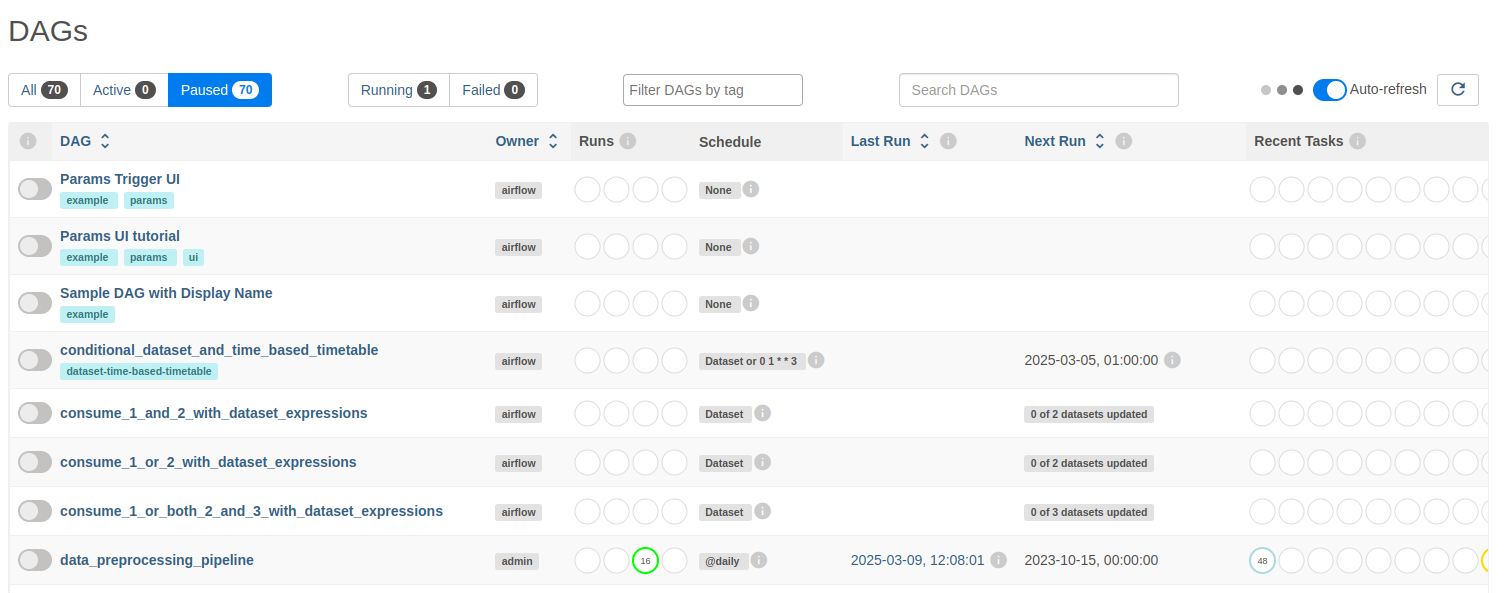Open the Sample DAG with Display Name
This screenshot has height=593, width=1504.
166,293
